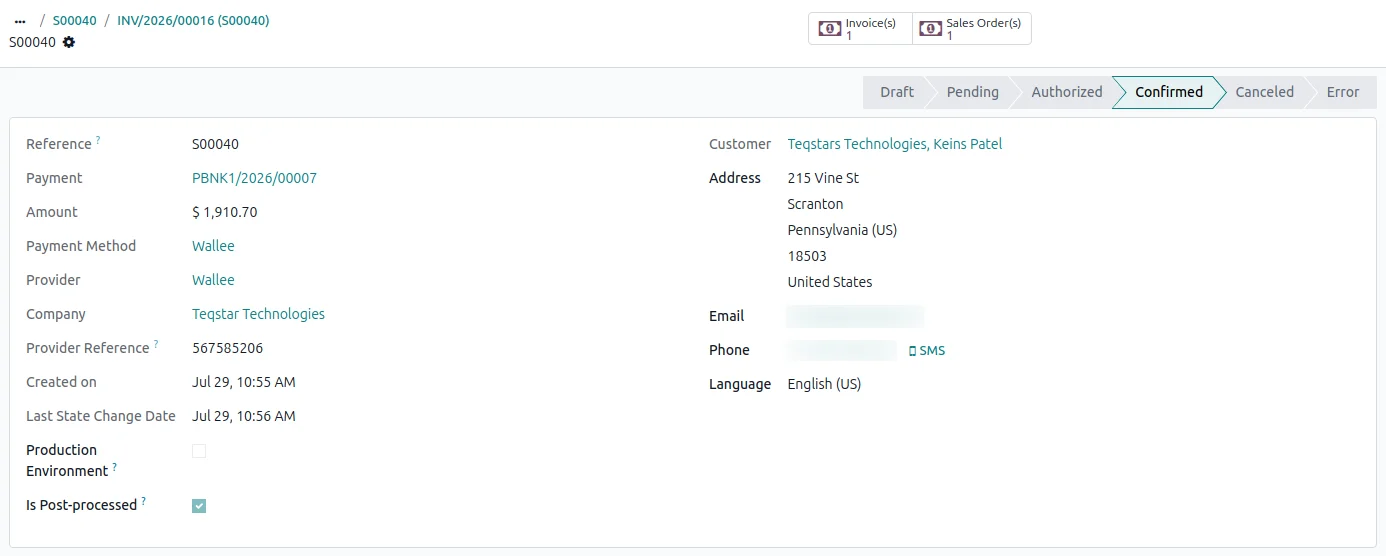Click the state Pennsylvania (US)
This screenshot has height=556, width=1386.
tap(842, 230)
